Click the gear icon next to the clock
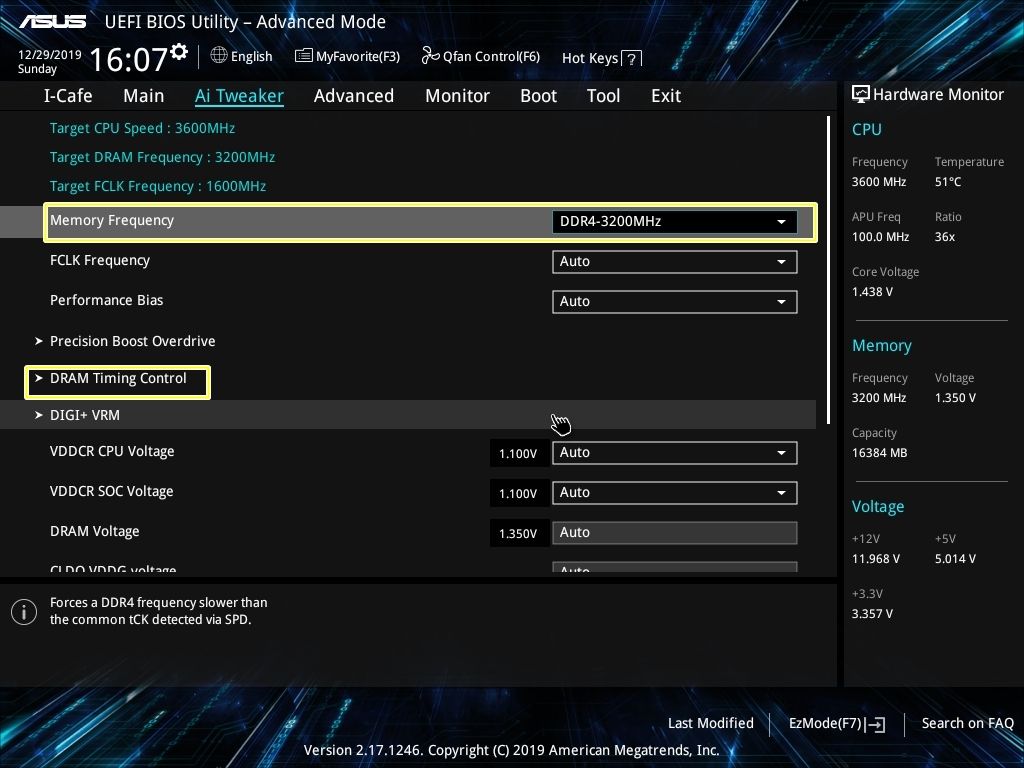The height and width of the screenshot is (768, 1024). click(179, 52)
